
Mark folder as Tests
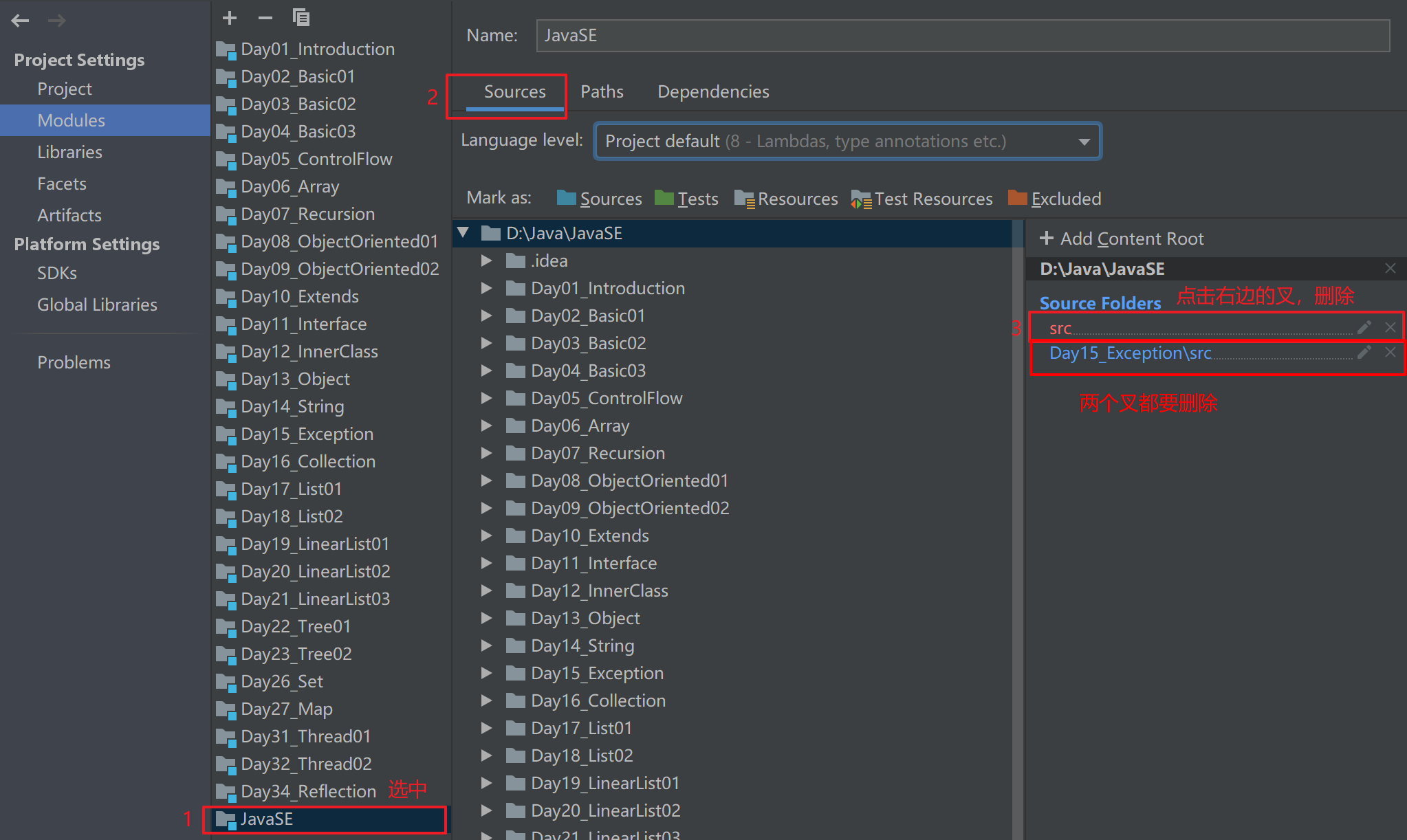[x=686, y=199]
